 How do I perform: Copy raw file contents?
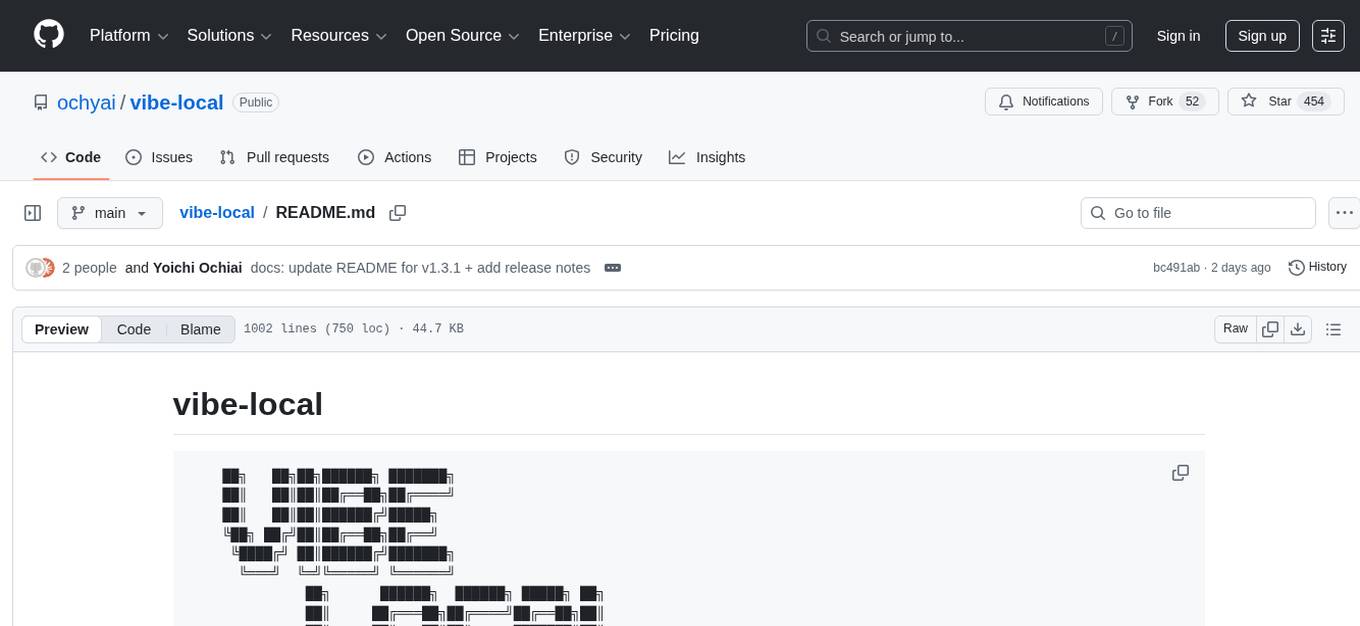click(1271, 329)
